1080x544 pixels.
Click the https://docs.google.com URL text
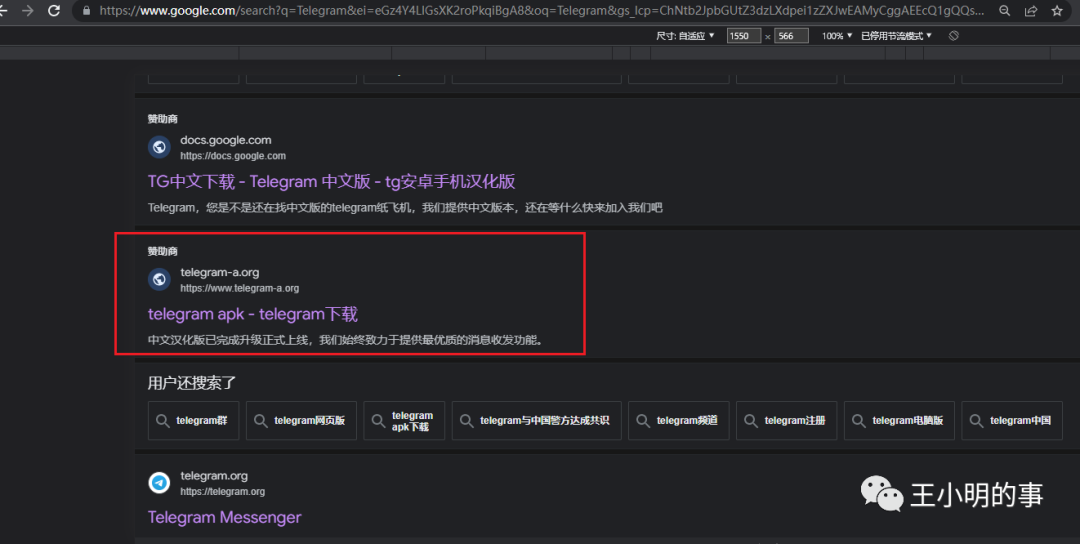[233, 156]
